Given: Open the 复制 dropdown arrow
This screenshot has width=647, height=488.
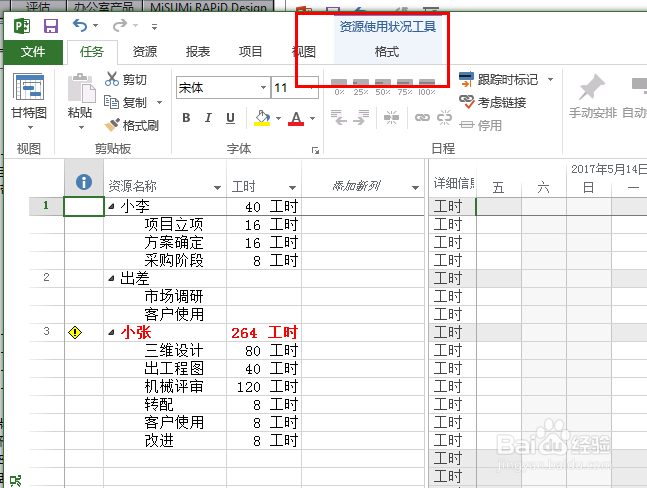Looking at the screenshot, I should 159,102.
